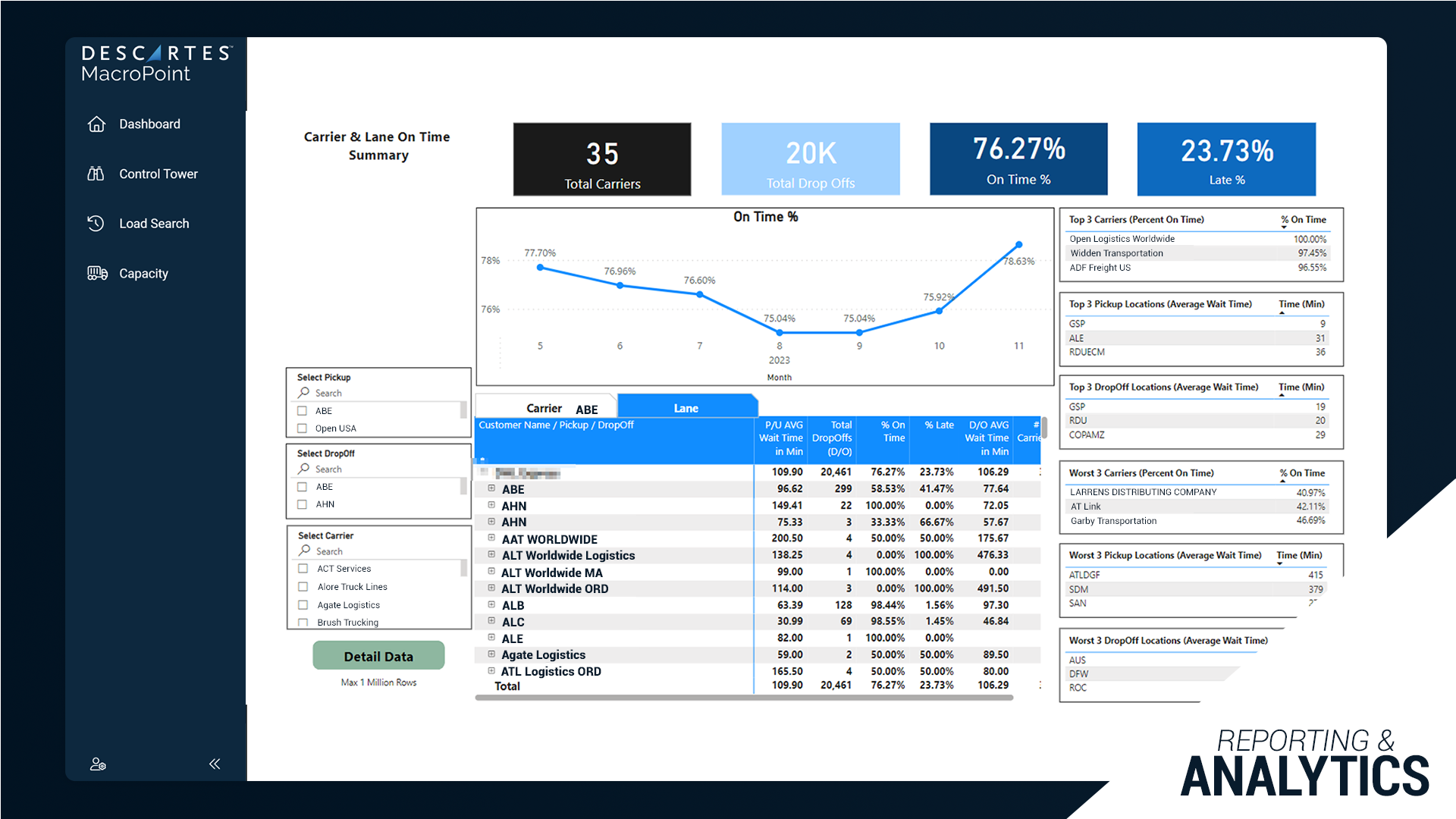Tick AHN checkbox under Select DropOff
1456x819 pixels.
[302, 504]
